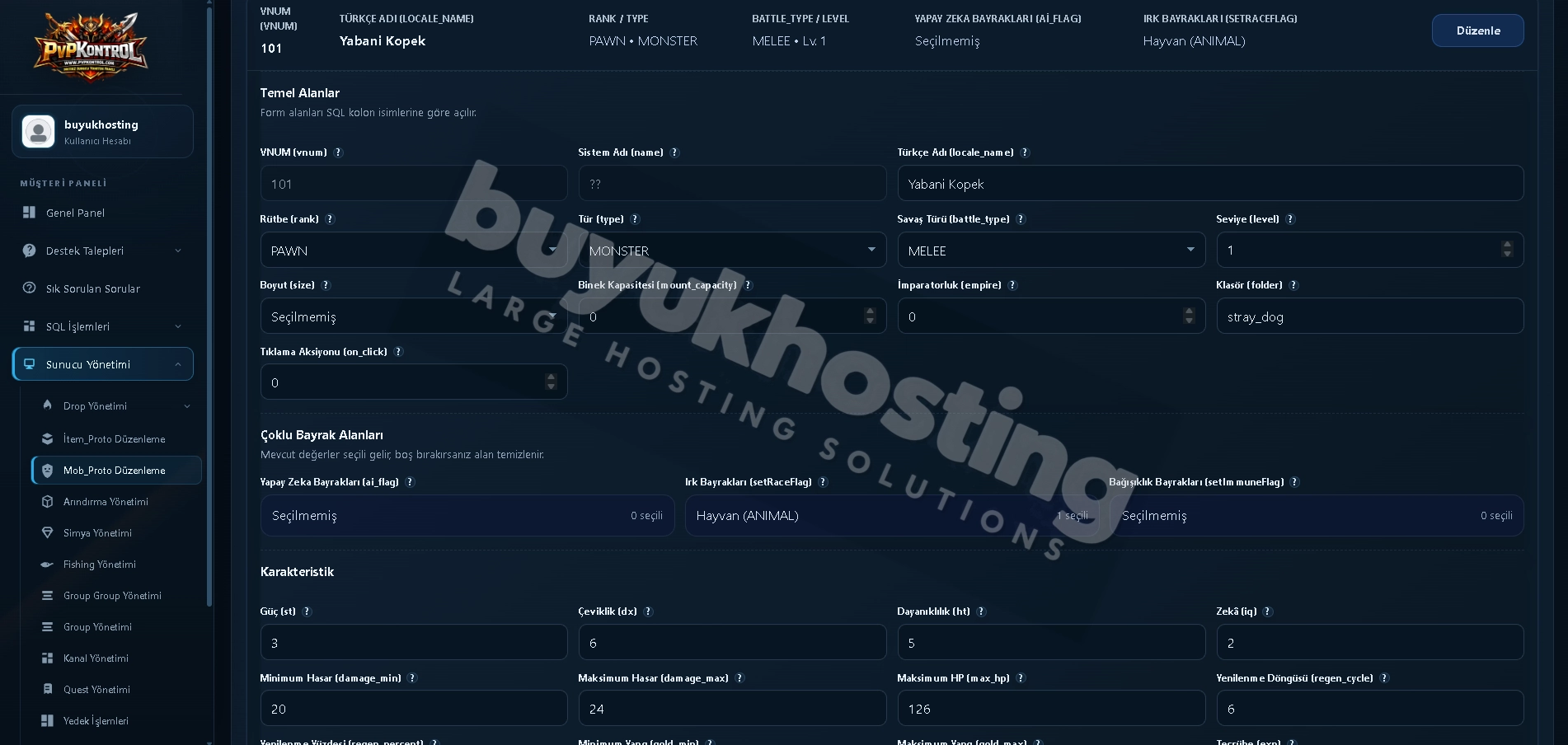Click the Sık Sorulan Sorular question icon
The height and width of the screenshot is (745, 1568).
[29, 288]
